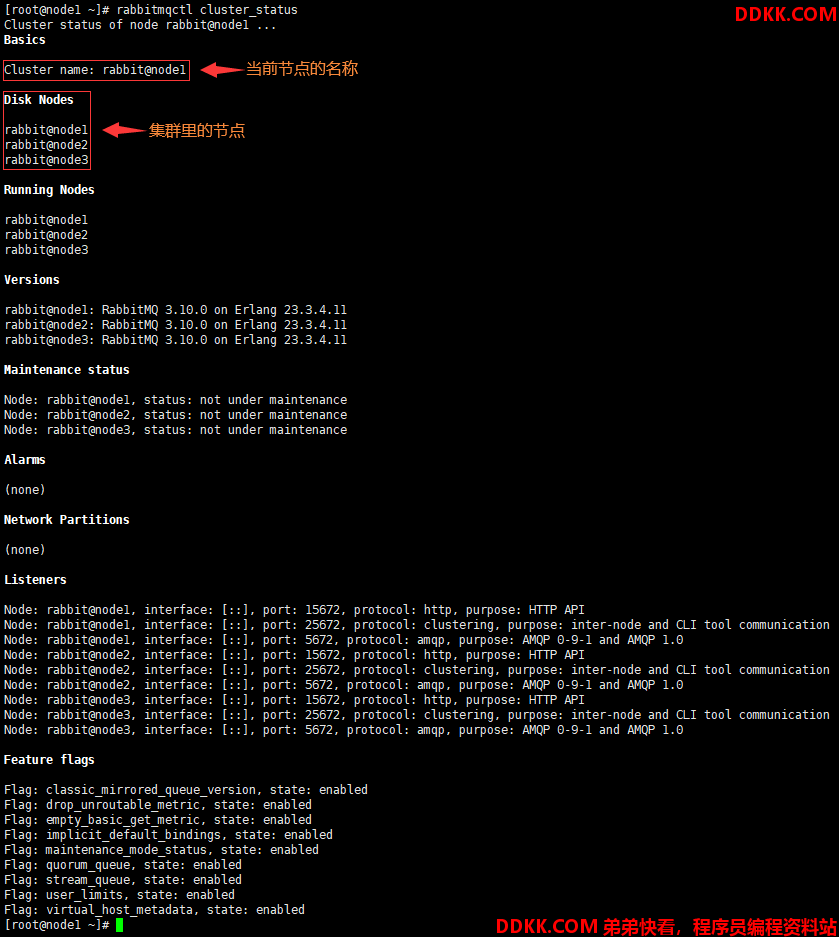Click the empty_basic_get_metric flag line
The width and height of the screenshot is (839, 937).
[158, 819]
